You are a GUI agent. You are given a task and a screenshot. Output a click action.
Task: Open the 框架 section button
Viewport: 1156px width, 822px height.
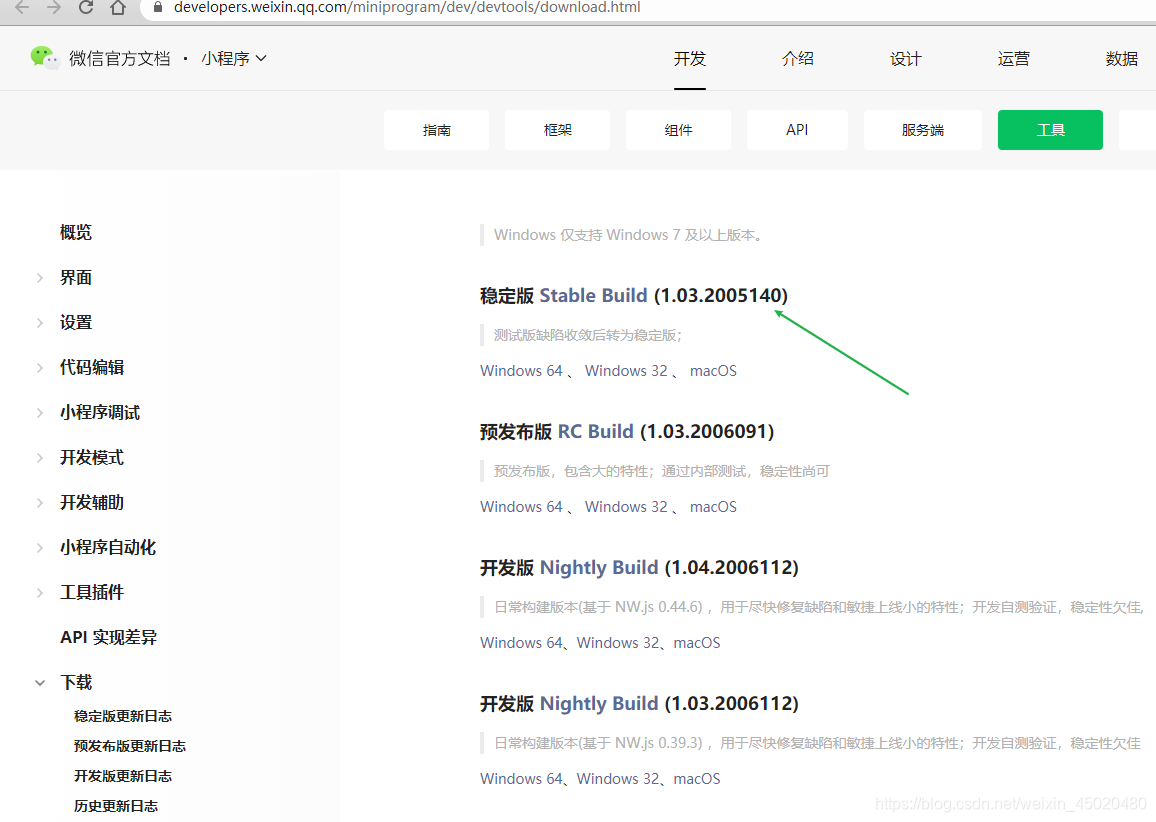557,130
